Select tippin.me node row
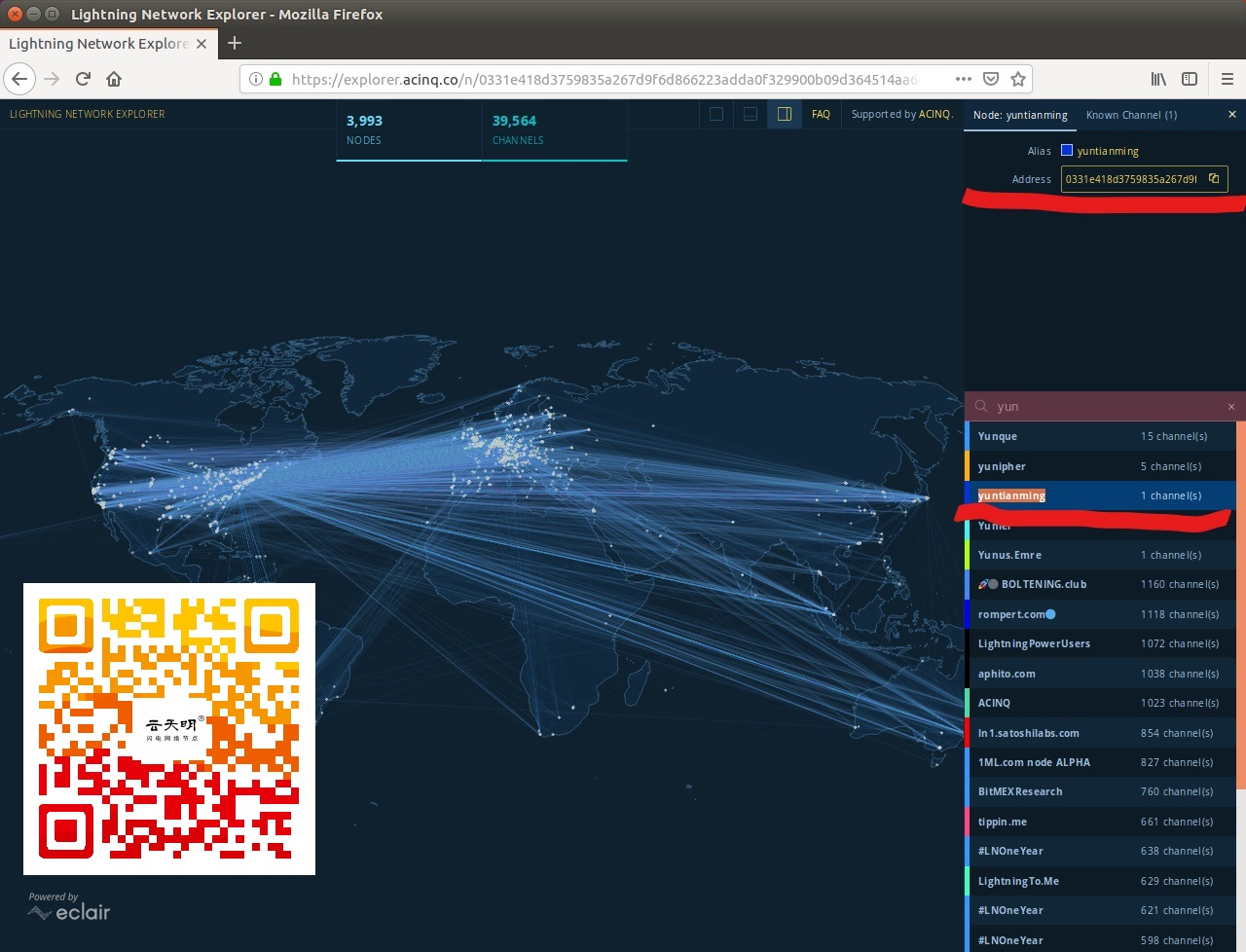The width and height of the screenshot is (1246, 952). [1100, 822]
